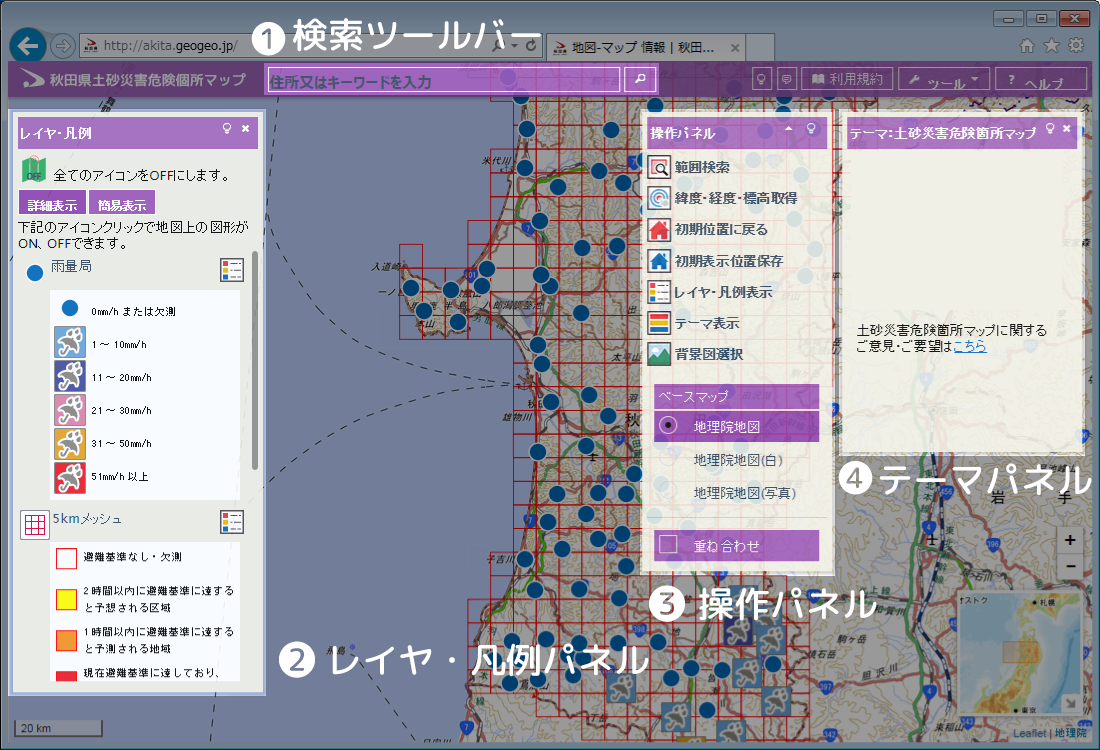Click 初期表示位置保存 blue house icon
1100x750 pixels.
point(659,261)
